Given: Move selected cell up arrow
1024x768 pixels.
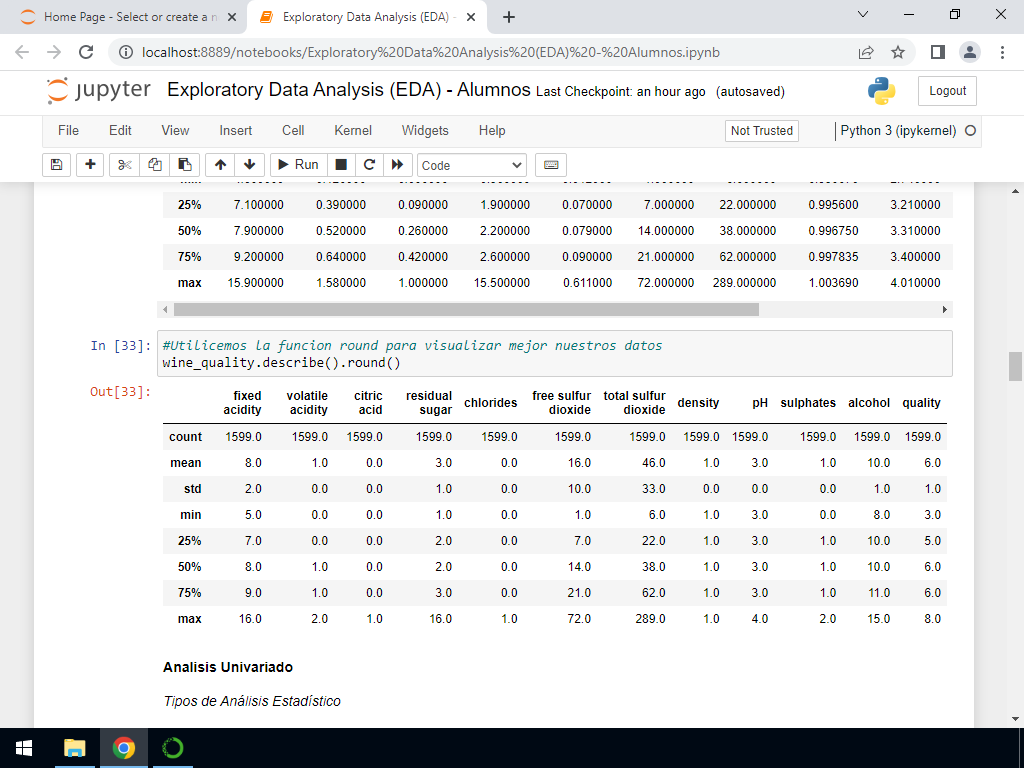Looking at the screenshot, I should (x=221, y=165).
